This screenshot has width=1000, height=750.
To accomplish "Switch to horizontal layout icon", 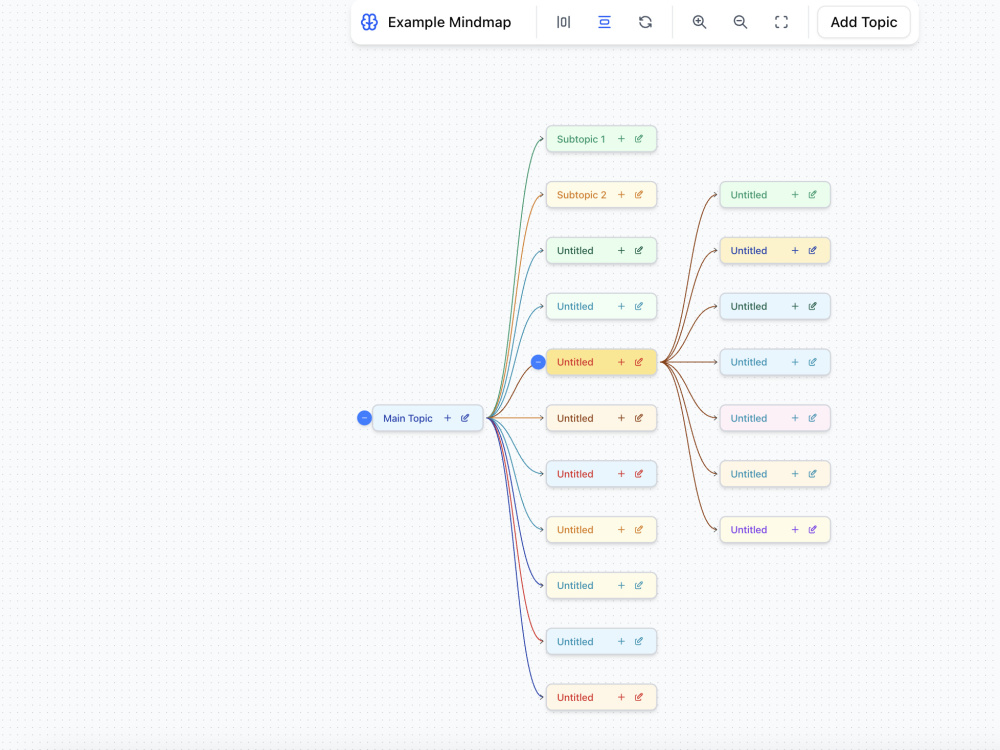I will click(563, 22).
